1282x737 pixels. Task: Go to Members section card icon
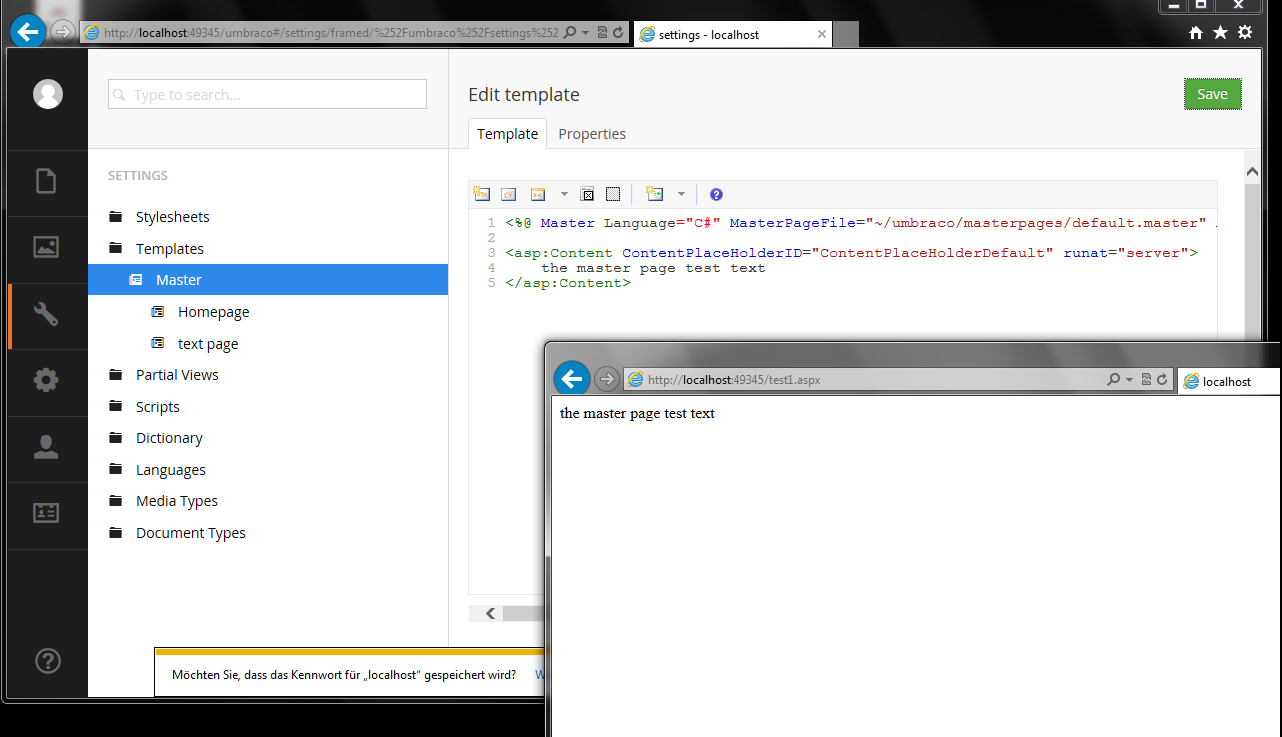pyautogui.click(x=46, y=512)
